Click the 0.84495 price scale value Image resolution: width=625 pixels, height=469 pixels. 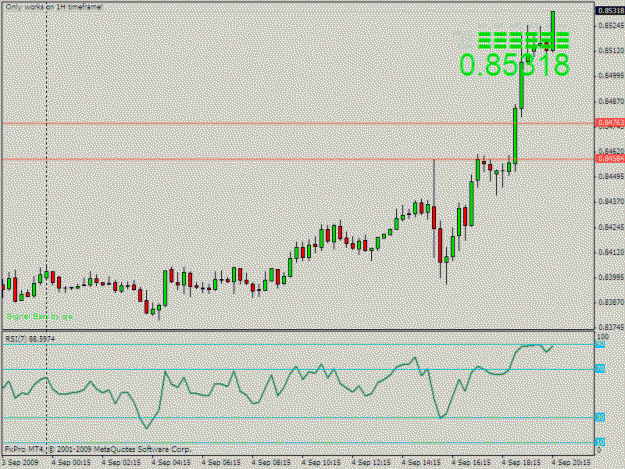pos(611,176)
